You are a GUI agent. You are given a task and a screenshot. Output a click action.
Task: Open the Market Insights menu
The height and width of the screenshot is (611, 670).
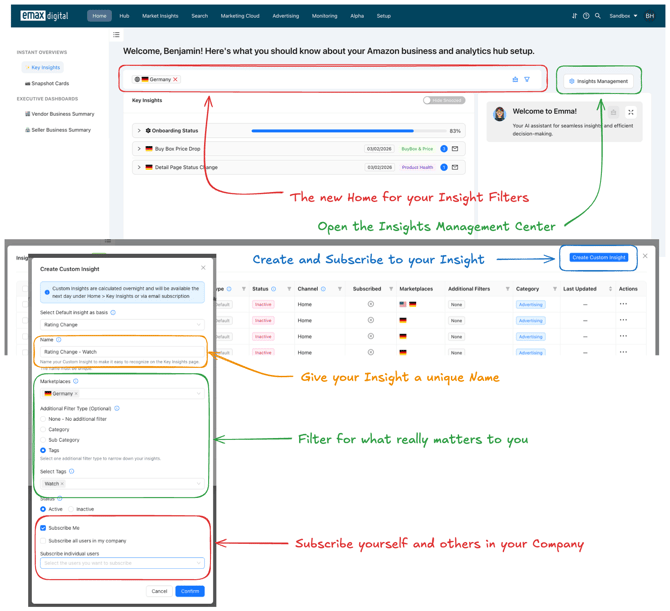(x=160, y=16)
